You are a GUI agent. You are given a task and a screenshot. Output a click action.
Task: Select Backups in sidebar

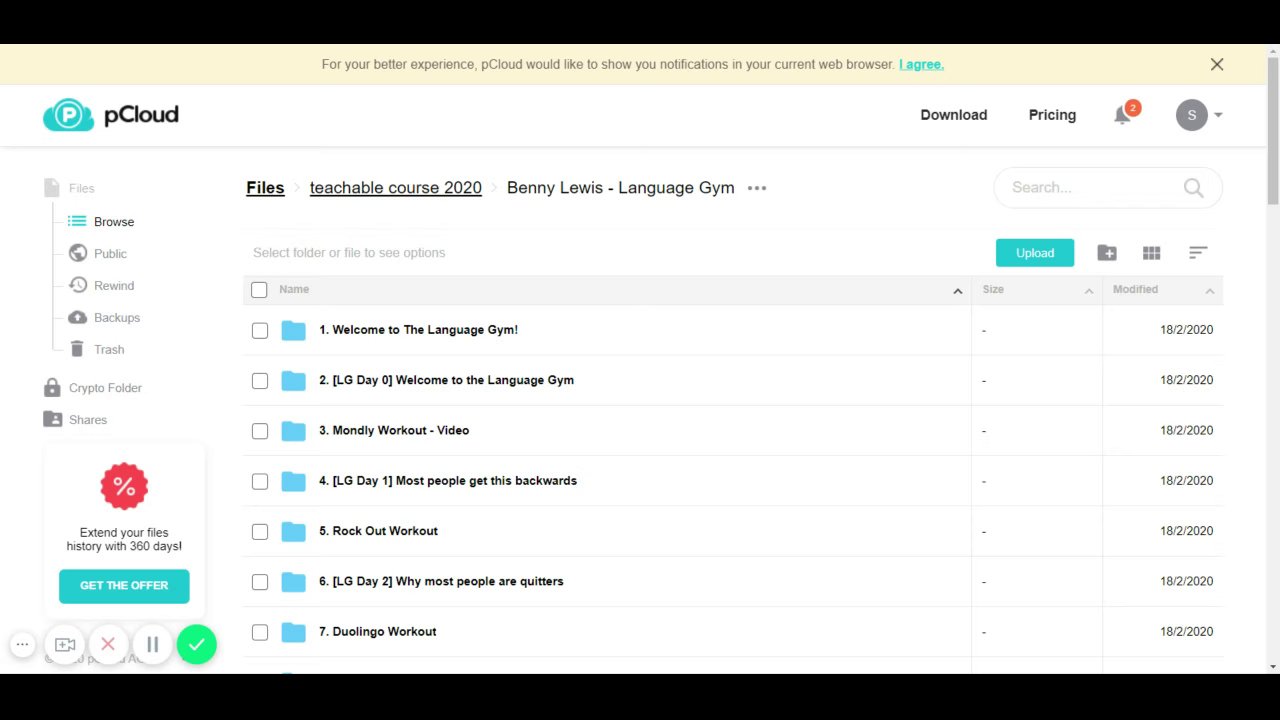click(104, 318)
